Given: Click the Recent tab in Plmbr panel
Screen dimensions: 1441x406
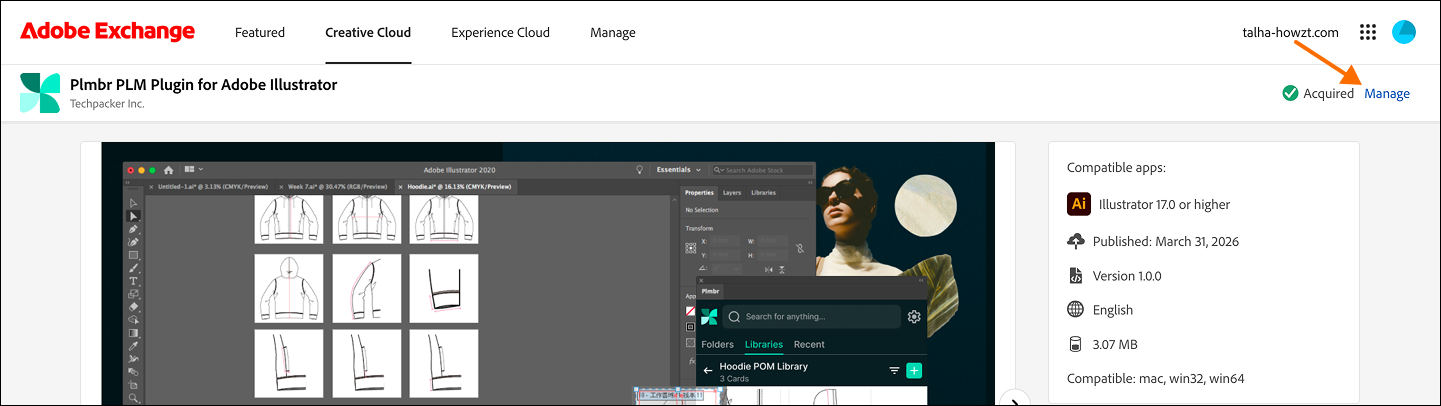Looking at the screenshot, I should 809,344.
